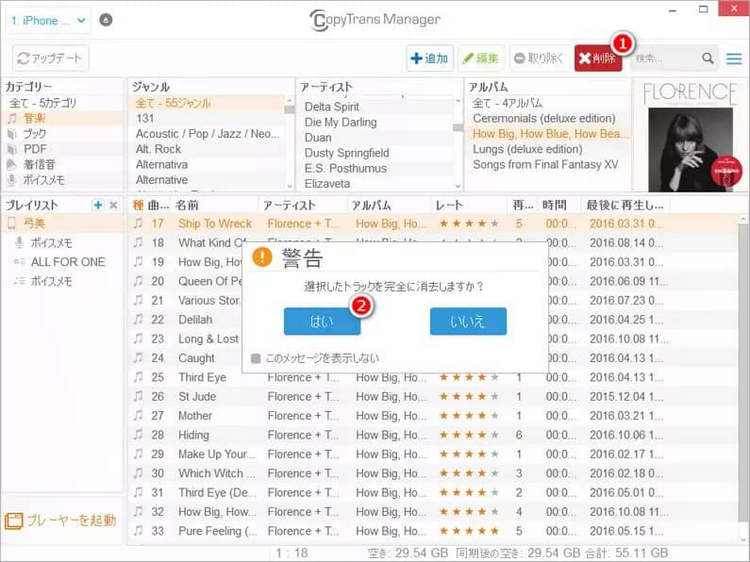The height and width of the screenshot is (562, 750).
Task: Select track 25 Third Eye
Action: click(x=430, y=377)
